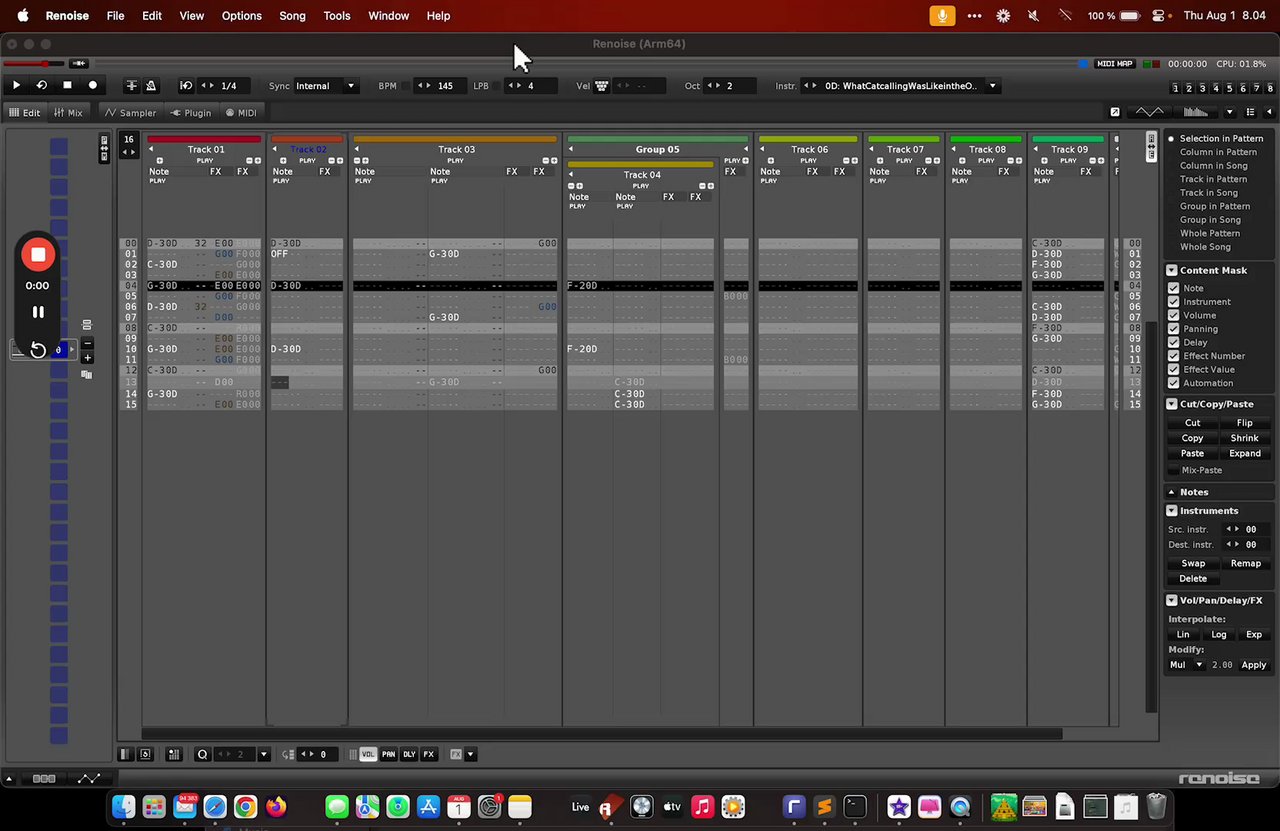Viewport: 1280px width, 831px height.
Task: Collapse the Cut/Copy/Paste section
Action: 1172,404
